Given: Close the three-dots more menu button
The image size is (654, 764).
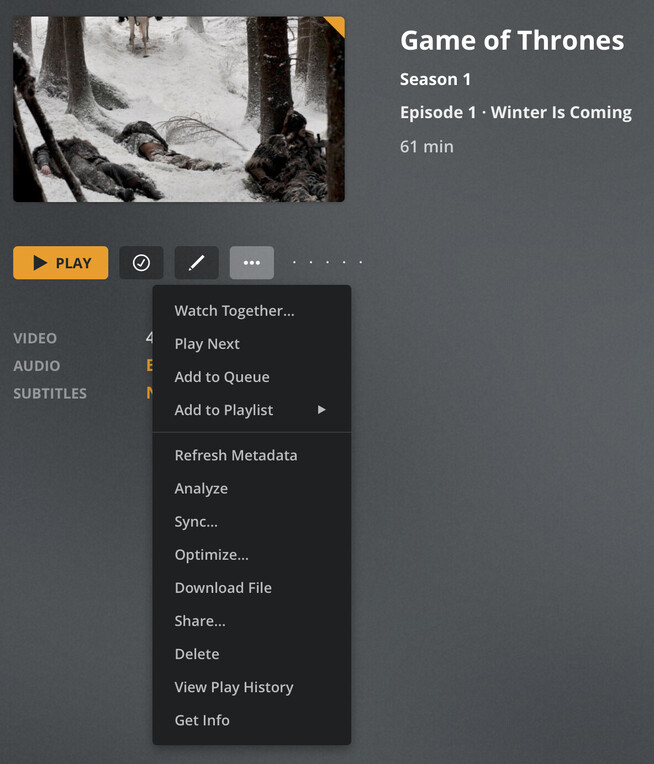Looking at the screenshot, I should point(251,263).
